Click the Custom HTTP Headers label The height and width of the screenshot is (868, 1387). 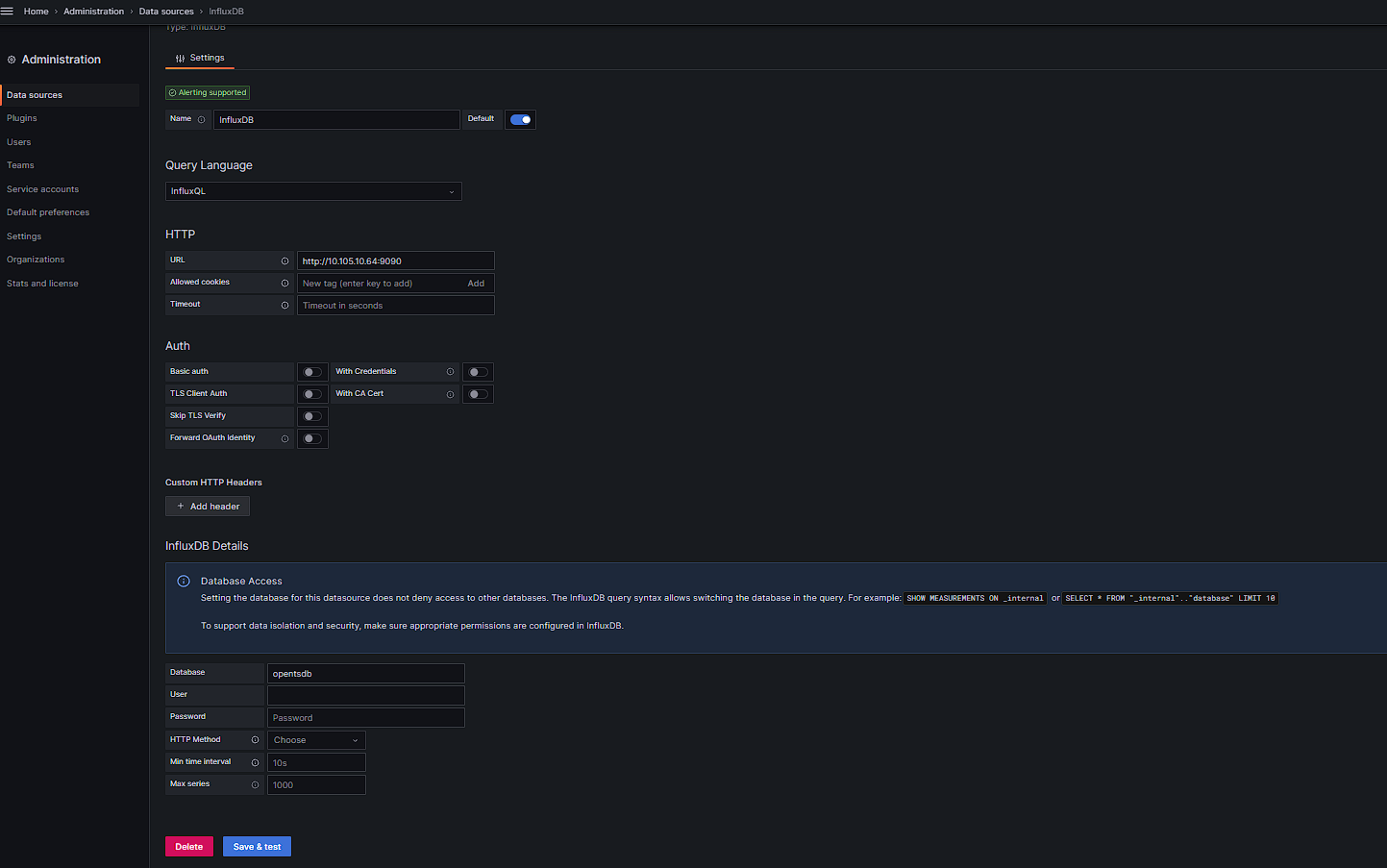tap(213, 483)
